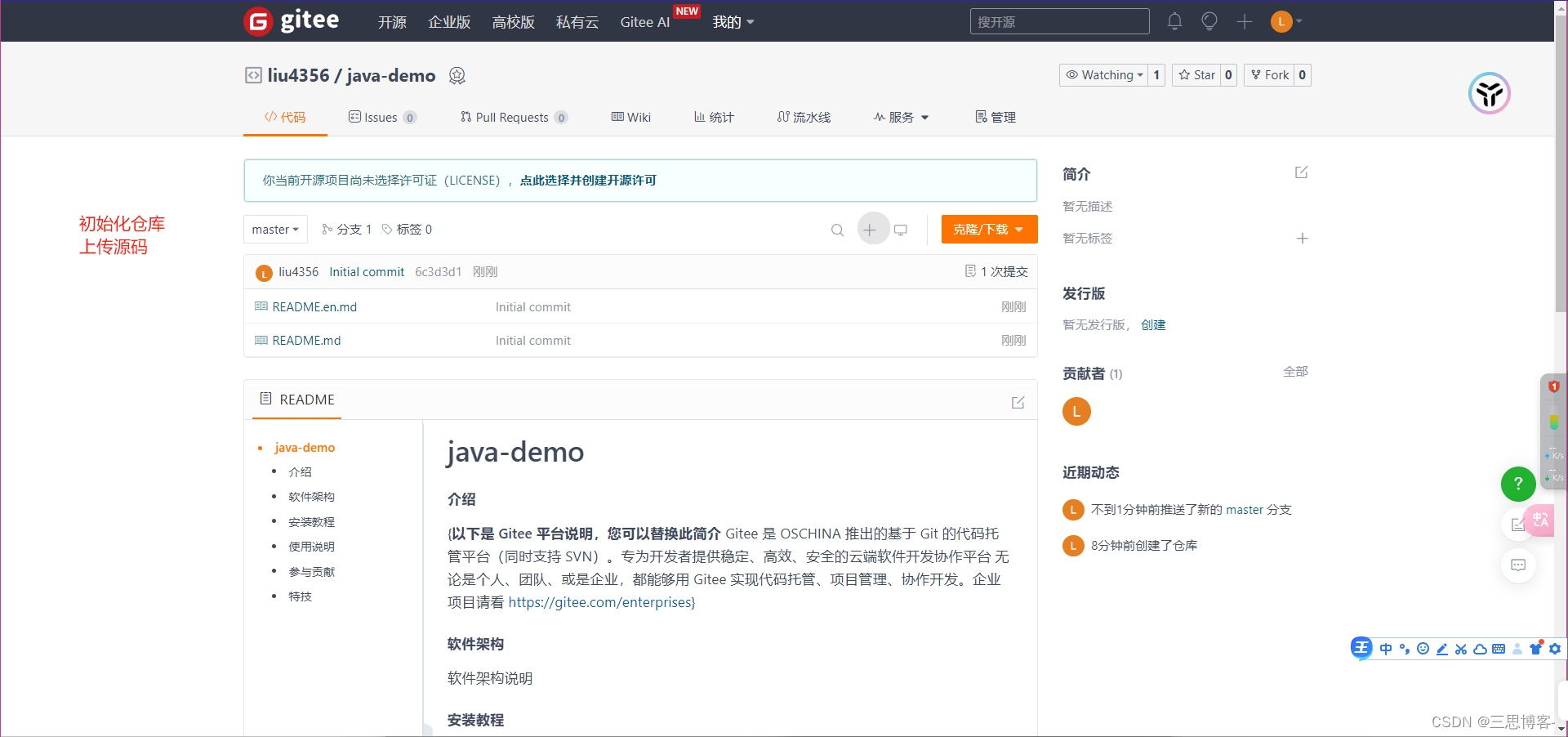Open the https://gitee.com/enterprises link
This screenshot has height=737, width=1568.
(x=599, y=602)
